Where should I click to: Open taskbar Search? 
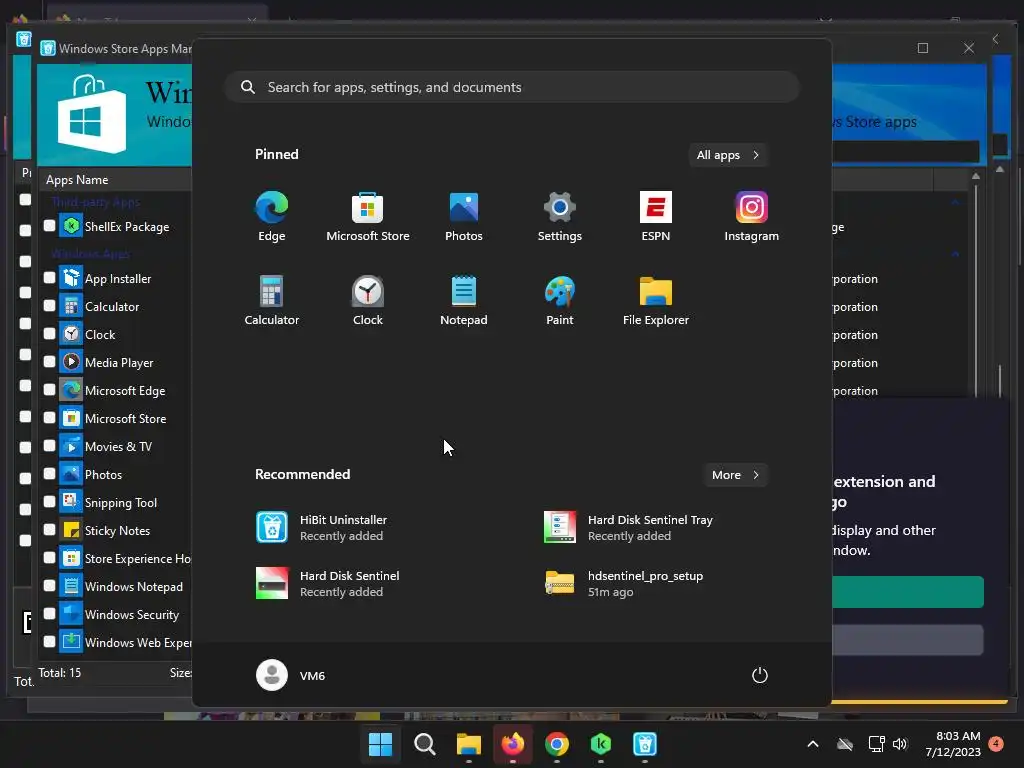(424, 744)
